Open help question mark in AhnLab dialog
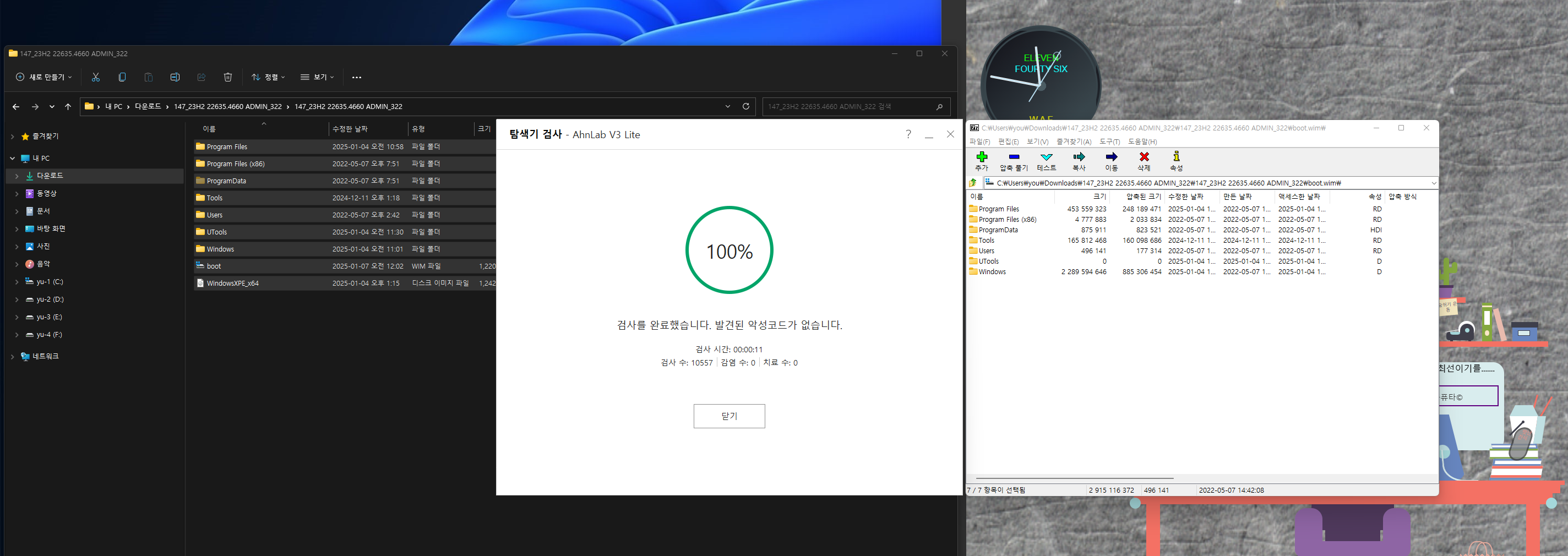This screenshot has width=1568, height=556. [x=908, y=134]
